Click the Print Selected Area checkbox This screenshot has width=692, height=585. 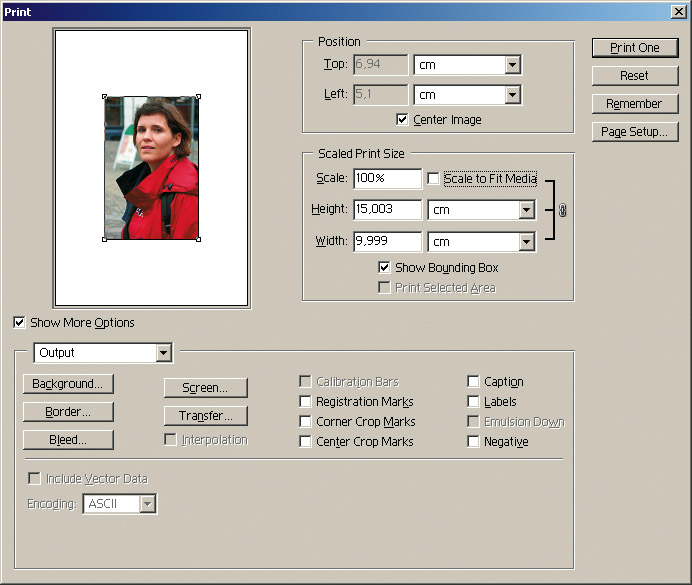pos(384,288)
